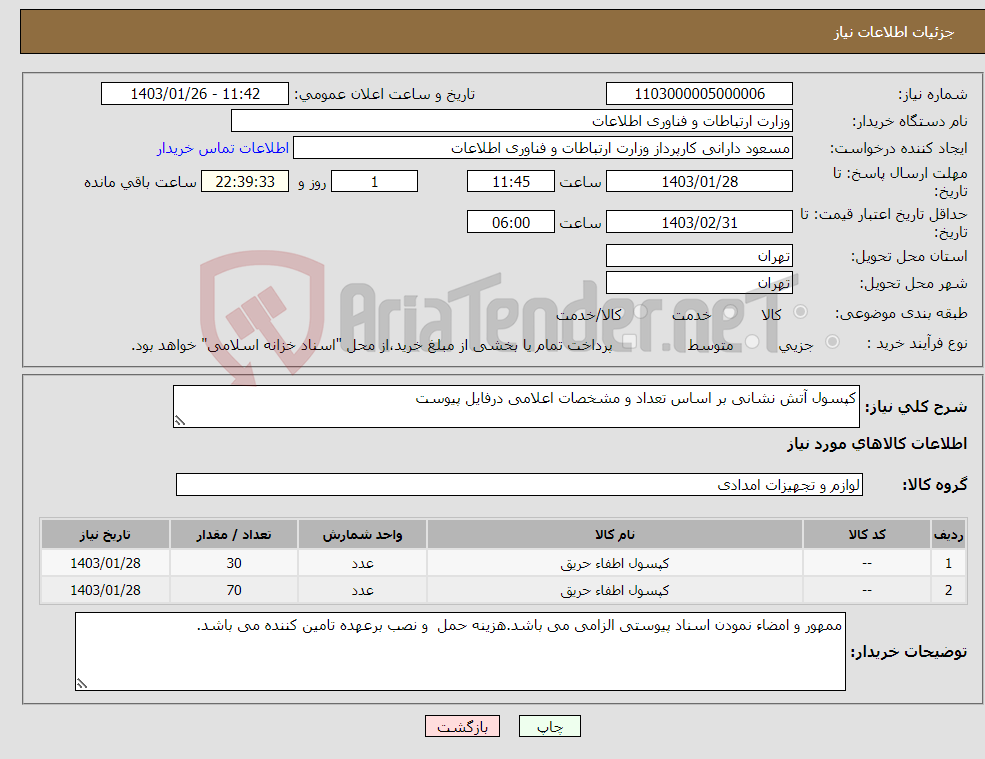Image resolution: width=985 pixels, height=759 pixels.
Task: Click row number 1 cell
Action: click(x=949, y=564)
